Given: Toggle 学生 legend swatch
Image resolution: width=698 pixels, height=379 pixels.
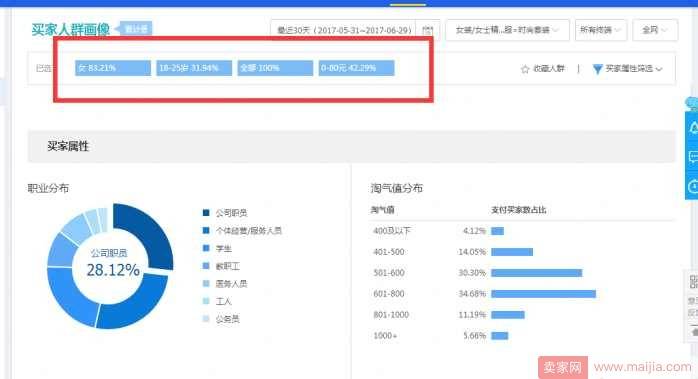Looking at the screenshot, I should (206, 248).
